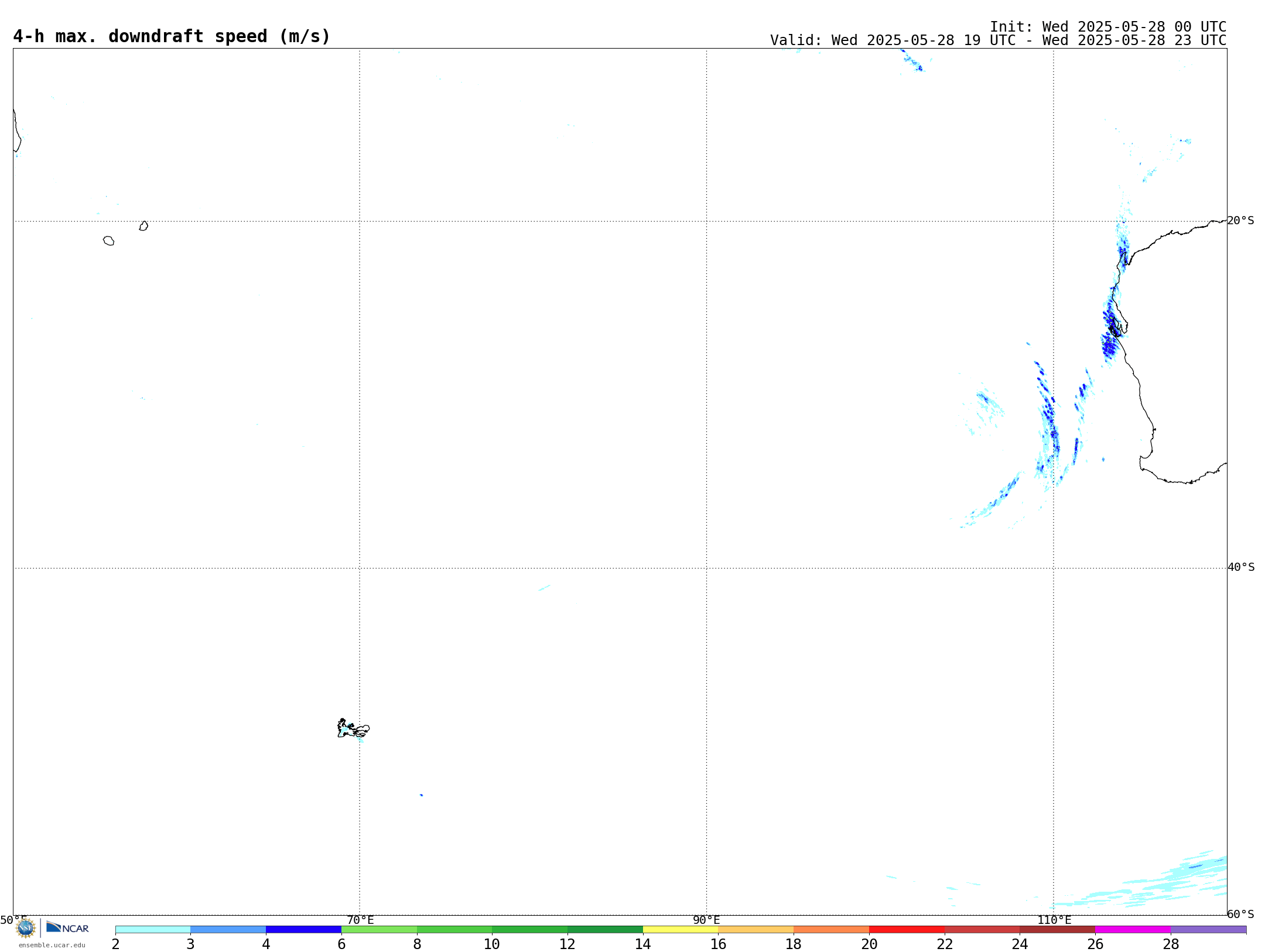Click the colorbar tick label 6
The width and height of the screenshot is (1265, 952).
coord(341,944)
